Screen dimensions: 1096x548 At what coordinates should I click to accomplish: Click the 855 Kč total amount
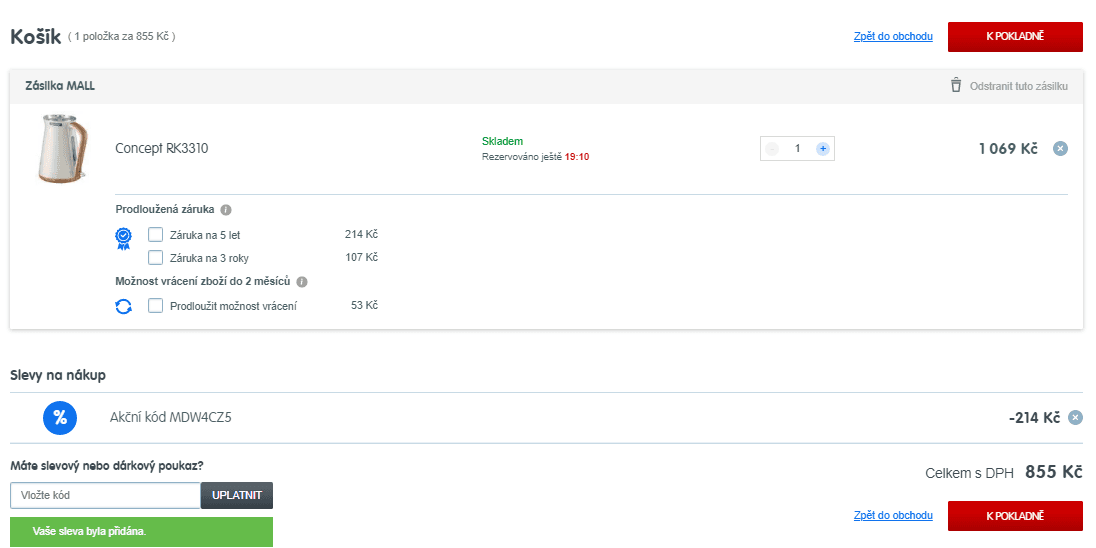pyautogui.click(x=1054, y=473)
